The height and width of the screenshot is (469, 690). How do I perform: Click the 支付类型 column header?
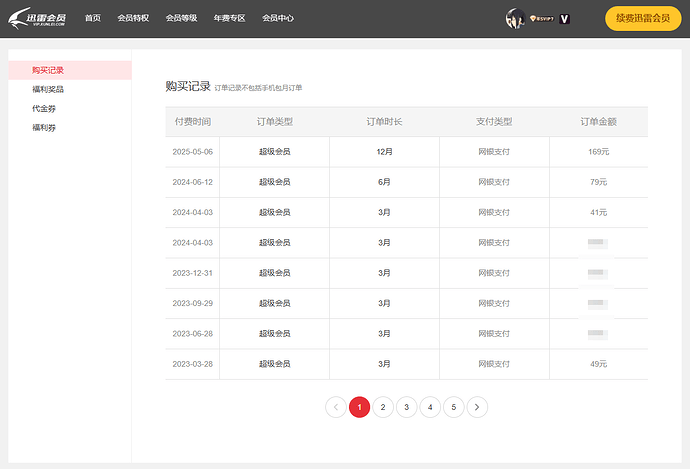point(494,122)
